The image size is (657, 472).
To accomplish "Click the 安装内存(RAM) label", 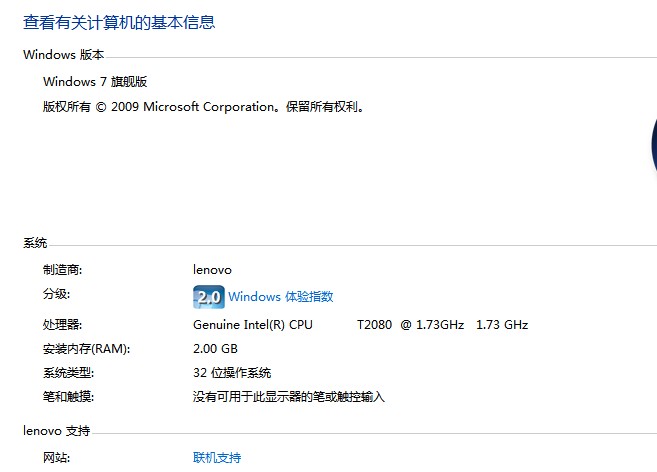I will tap(86, 349).
